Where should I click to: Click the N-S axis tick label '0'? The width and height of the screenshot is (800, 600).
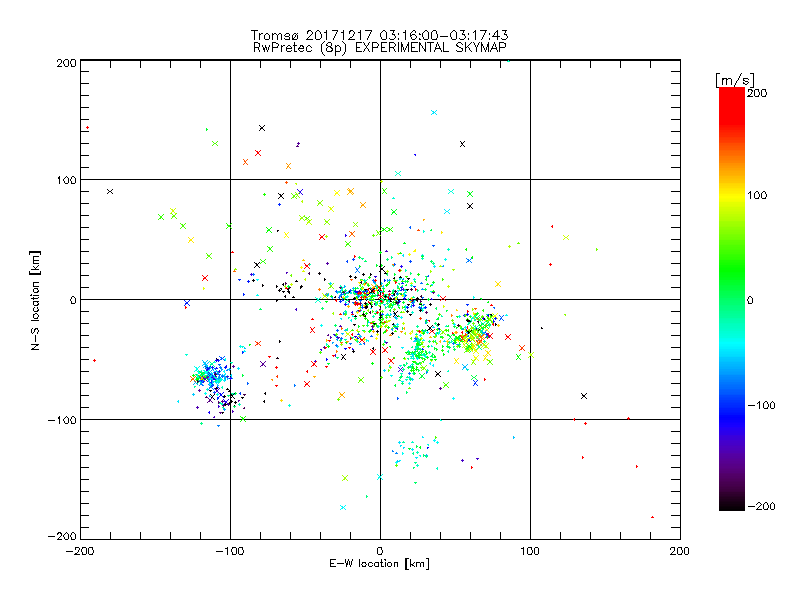pos(73,300)
